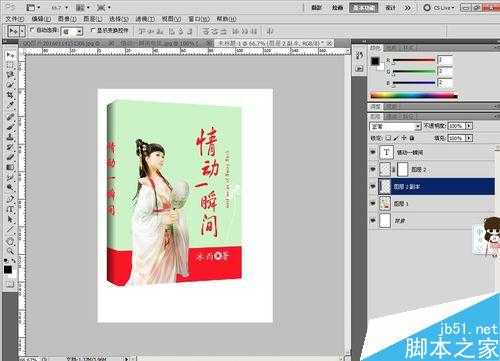Enable the 显示变换控件 checkbox

(93, 30)
